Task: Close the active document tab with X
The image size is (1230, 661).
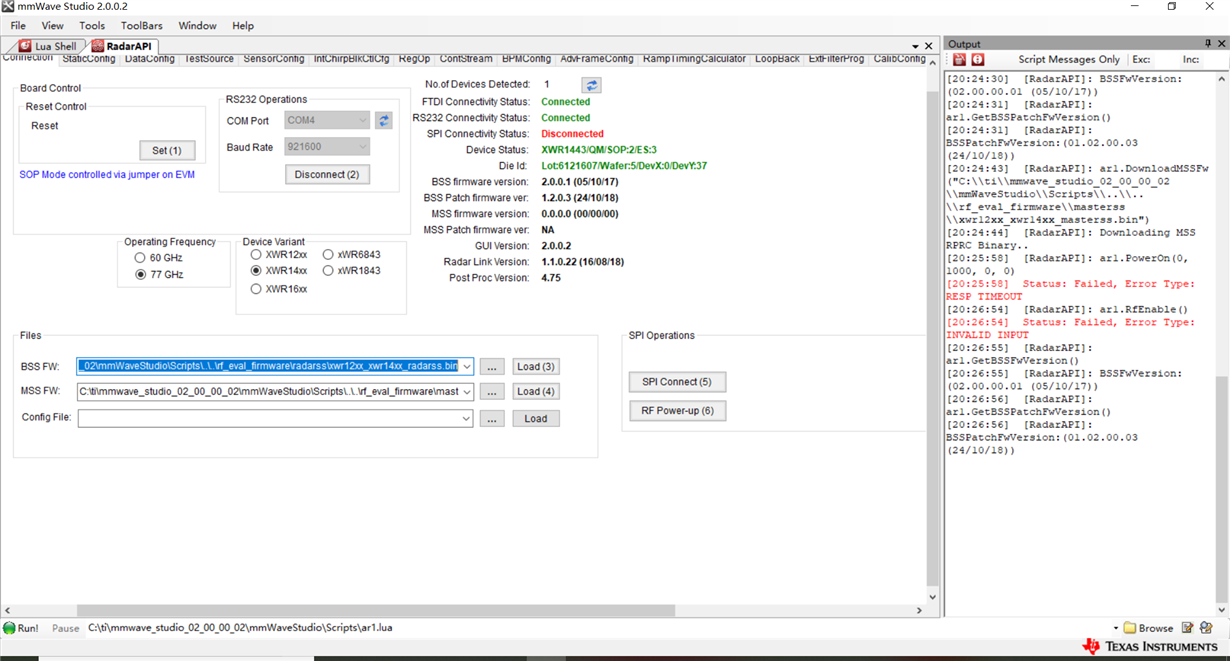Action: pos(928,46)
